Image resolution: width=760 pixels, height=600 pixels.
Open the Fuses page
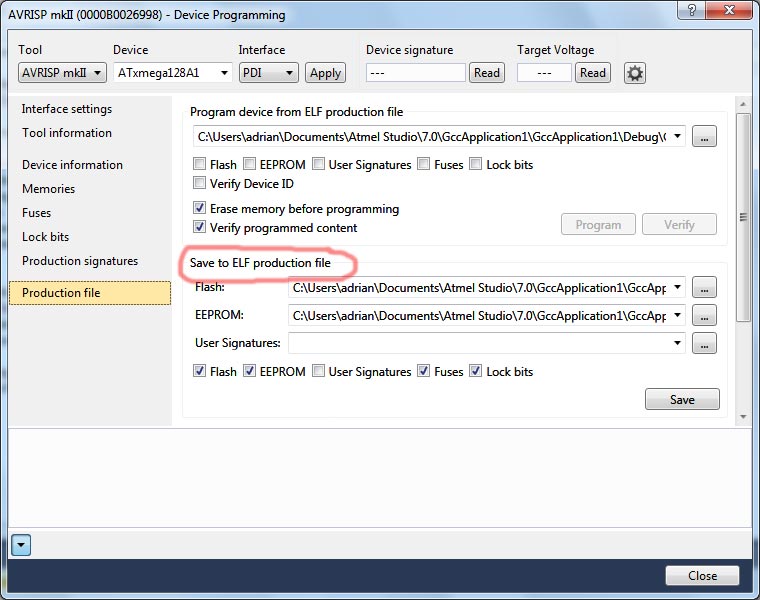(36, 213)
